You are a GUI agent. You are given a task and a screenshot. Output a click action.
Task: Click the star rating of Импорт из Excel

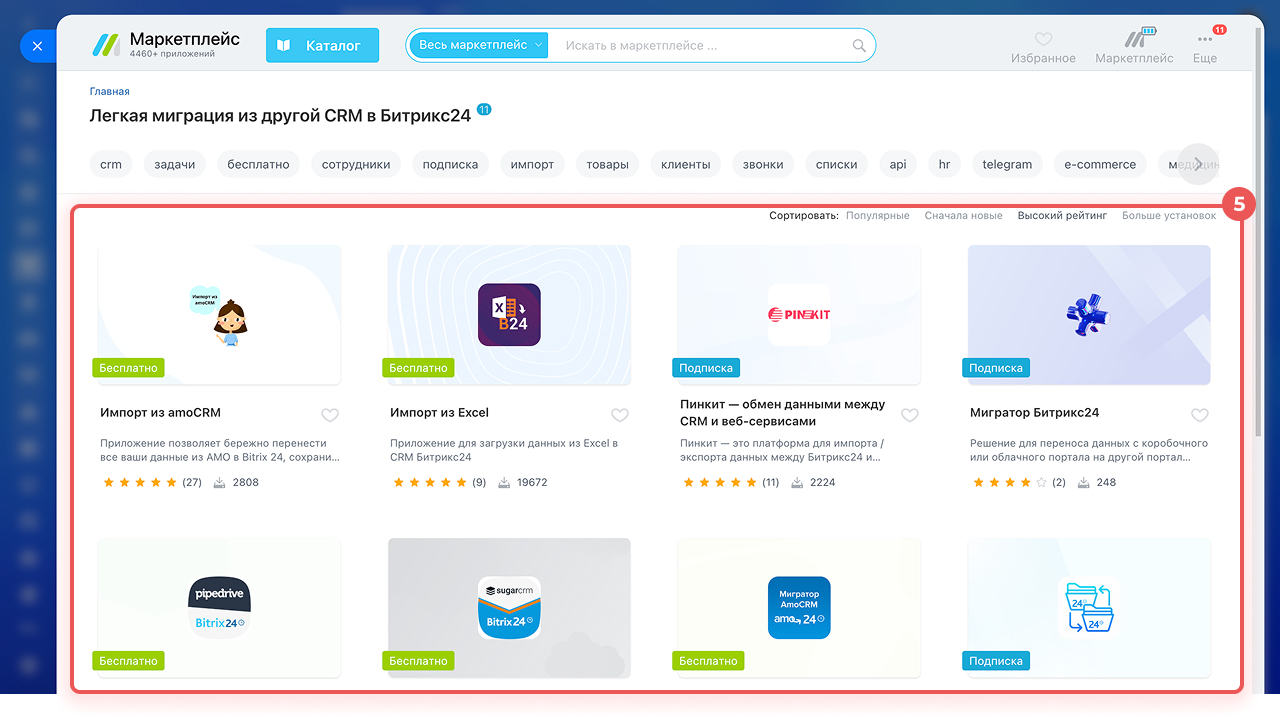tap(430, 482)
